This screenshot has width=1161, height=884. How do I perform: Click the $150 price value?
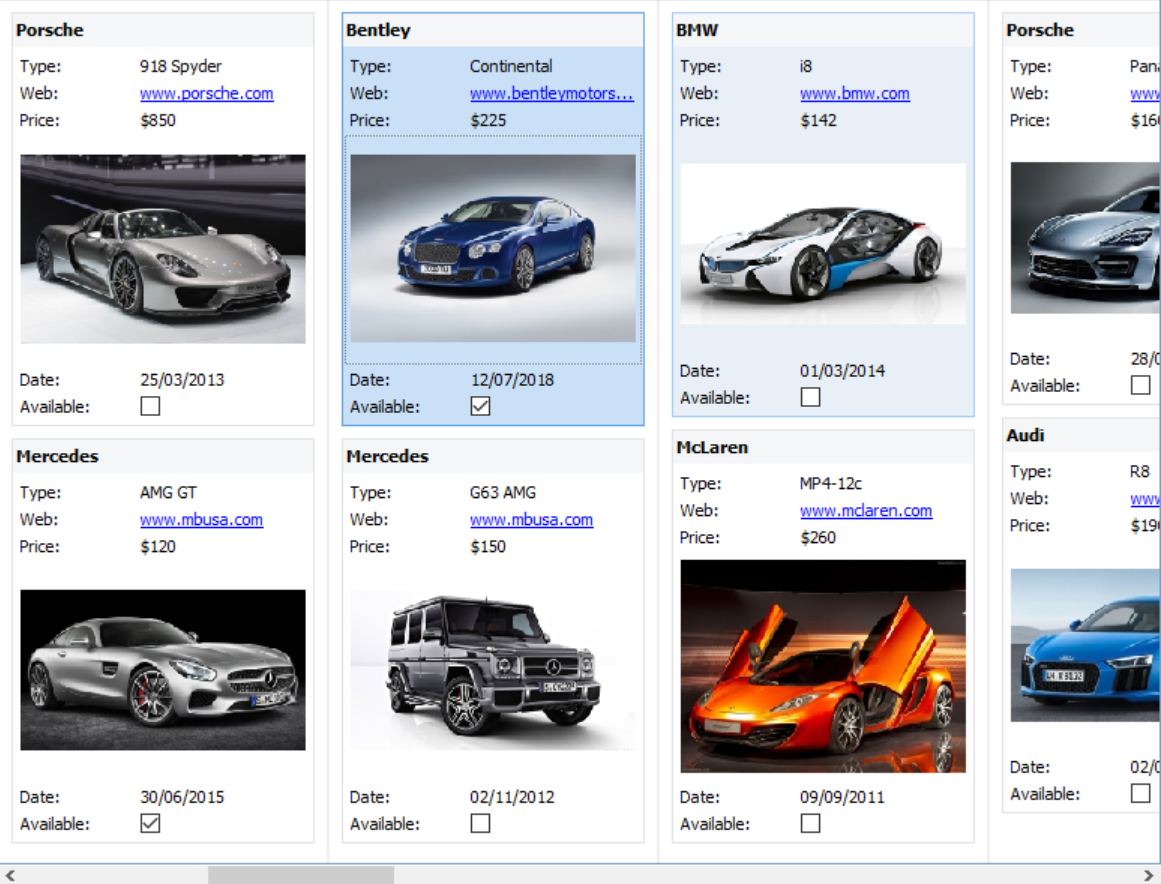click(x=488, y=546)
